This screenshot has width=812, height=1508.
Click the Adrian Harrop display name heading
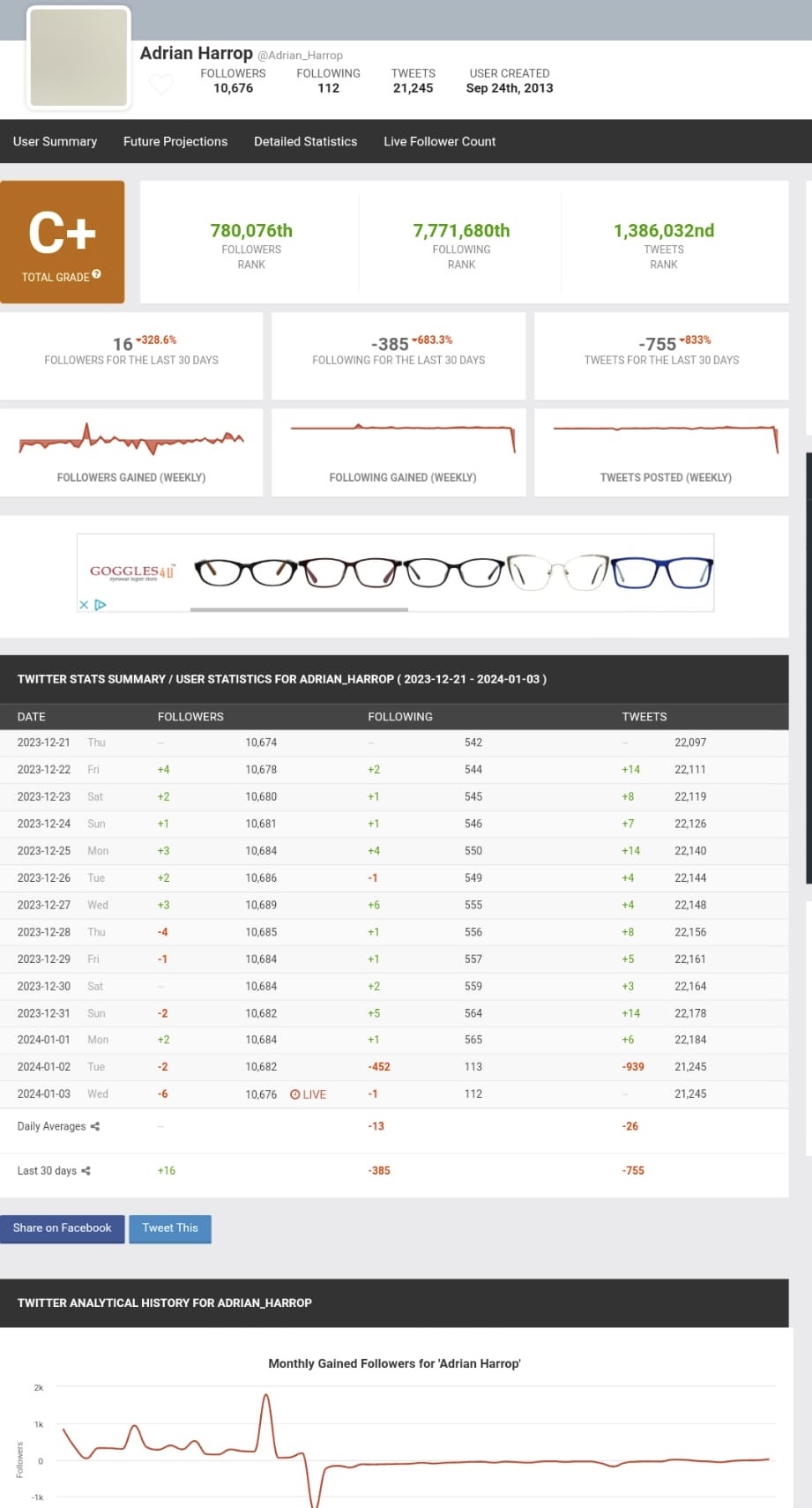click(197, 53)
